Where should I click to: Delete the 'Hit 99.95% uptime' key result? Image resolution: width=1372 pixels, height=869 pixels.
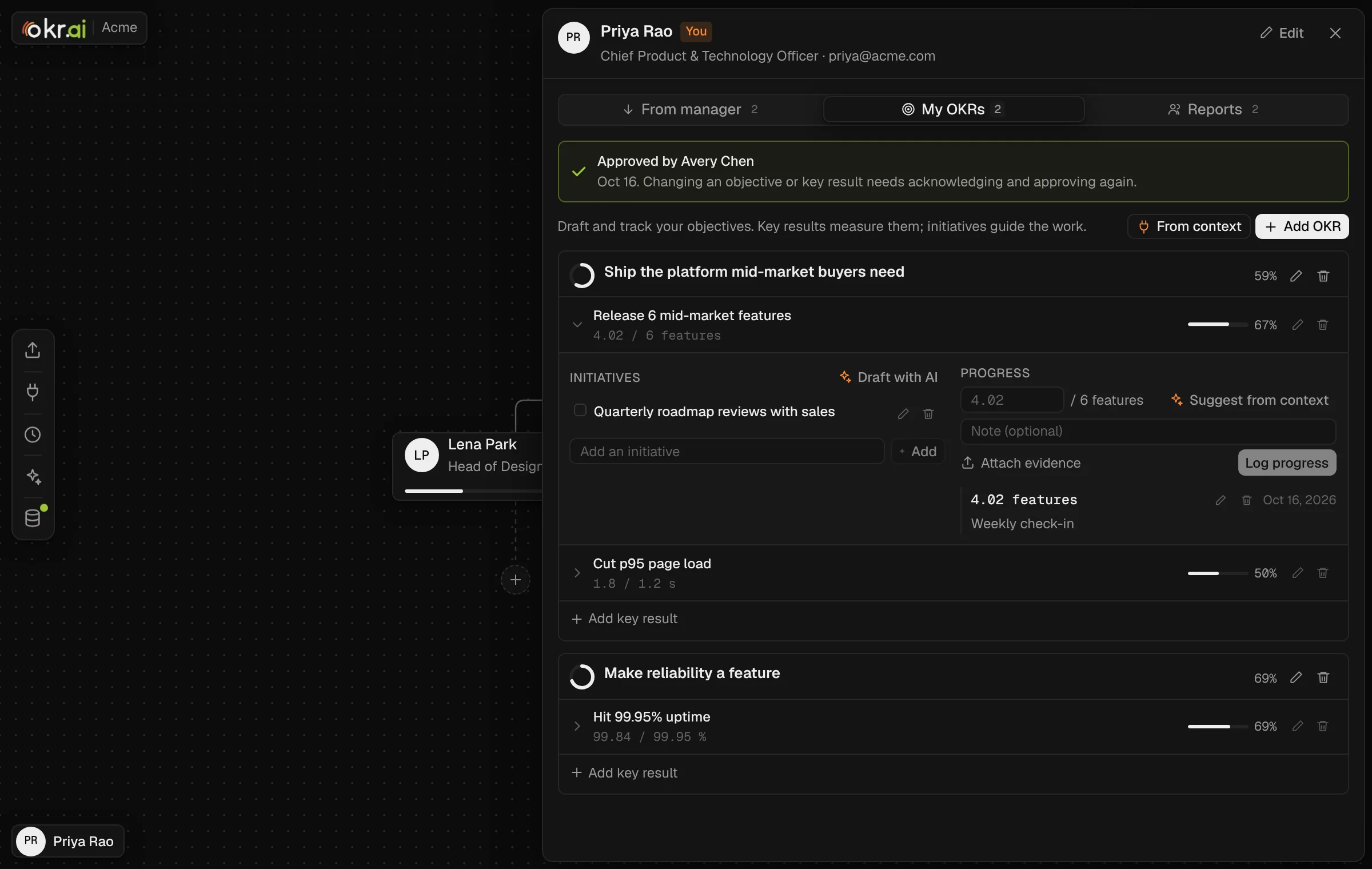click(1323, 726)
